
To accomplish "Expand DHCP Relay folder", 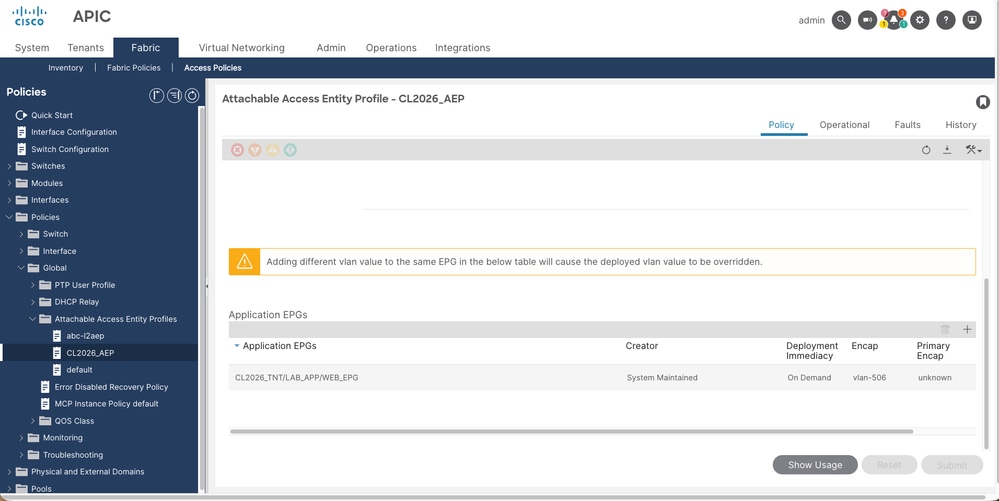I will tap(33, 302).
